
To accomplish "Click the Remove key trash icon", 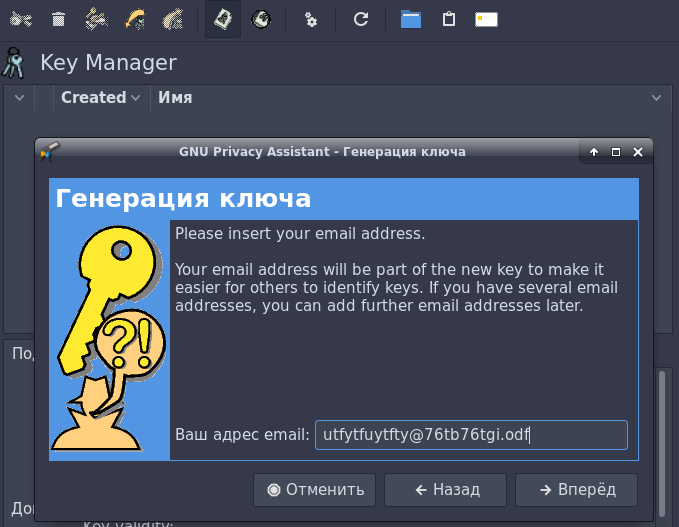I will (58, 19).
